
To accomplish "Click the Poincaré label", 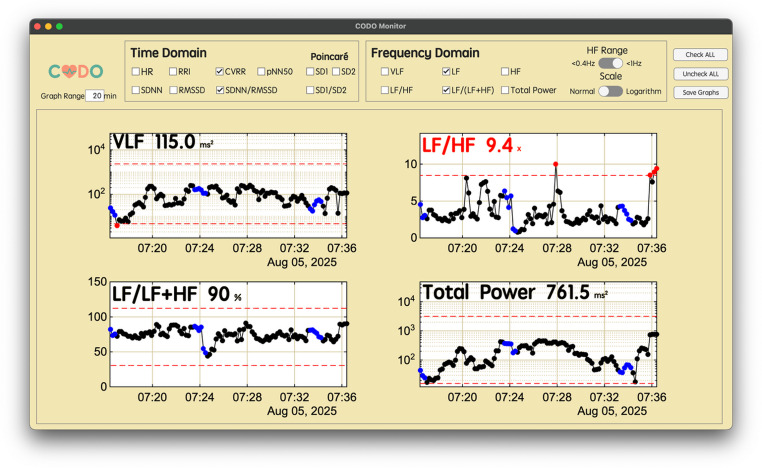I will pos(329,57).
